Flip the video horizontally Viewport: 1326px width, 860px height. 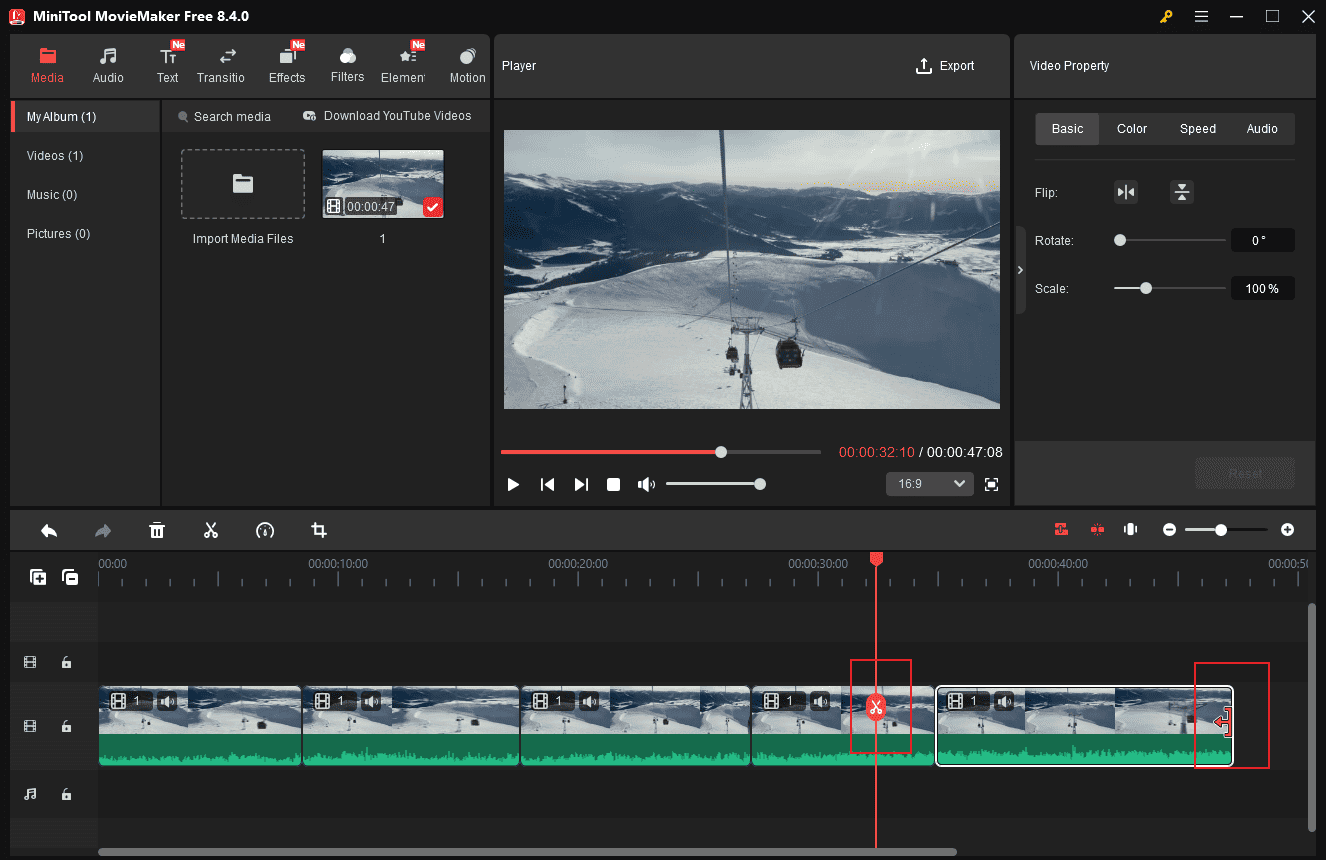pos(1126,191)
